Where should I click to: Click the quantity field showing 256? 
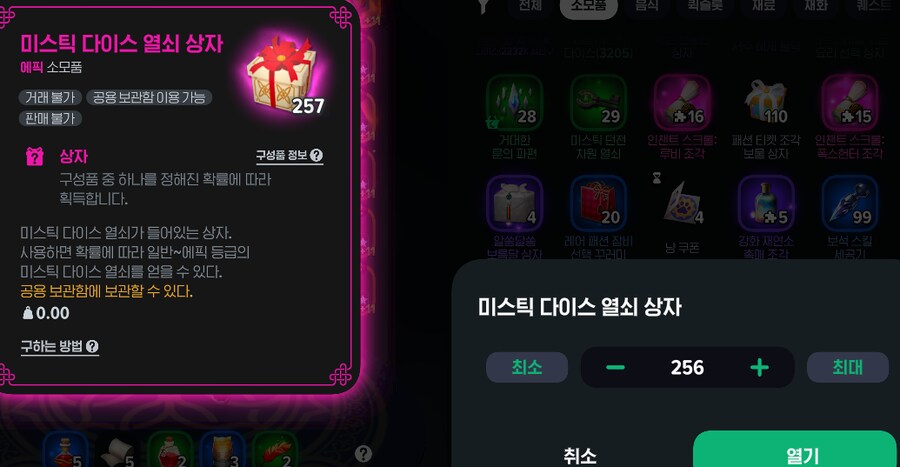coord(687,367)
